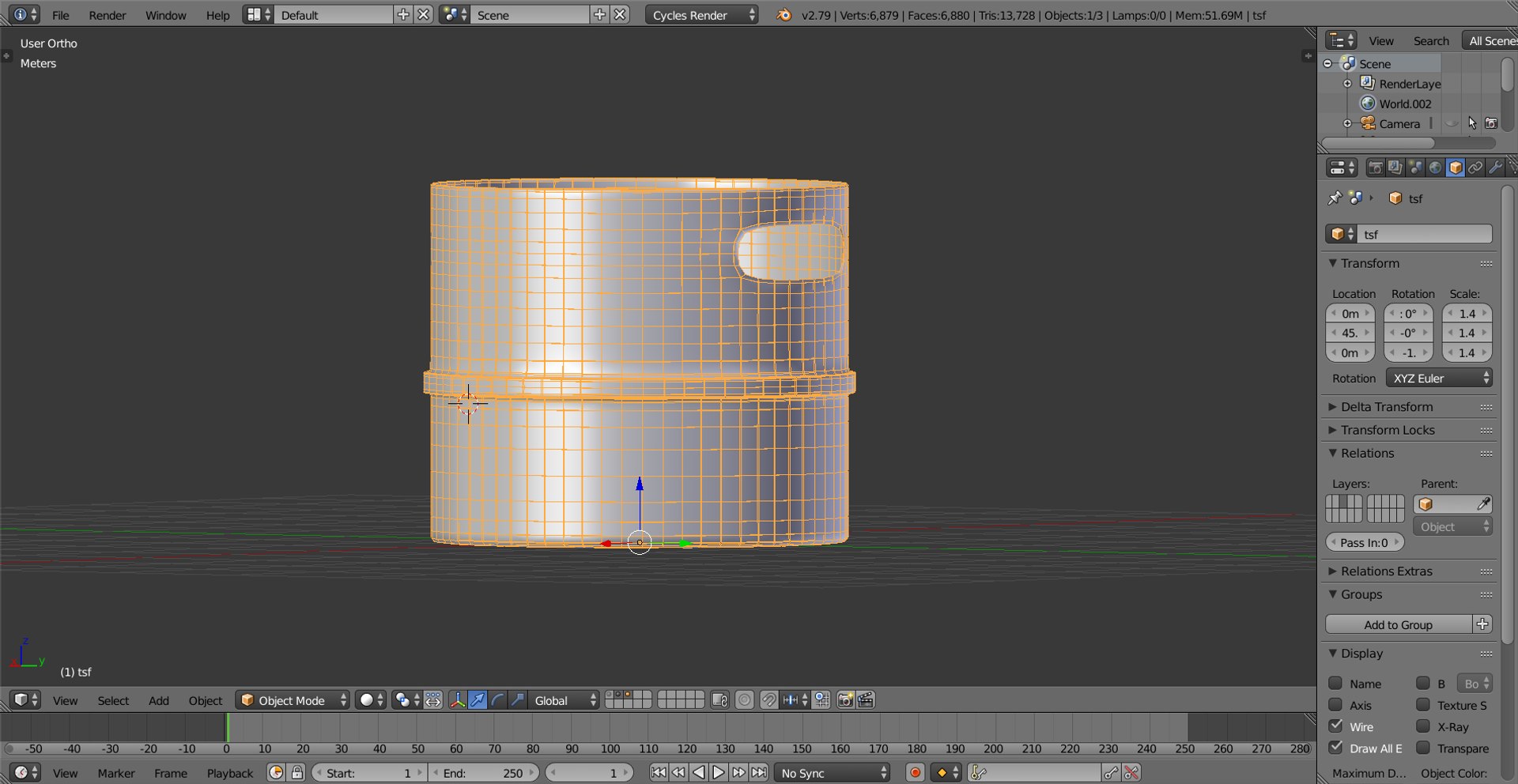Select the scale manipulator icon
Viewport: 1518px width, 784px height.
517,700
